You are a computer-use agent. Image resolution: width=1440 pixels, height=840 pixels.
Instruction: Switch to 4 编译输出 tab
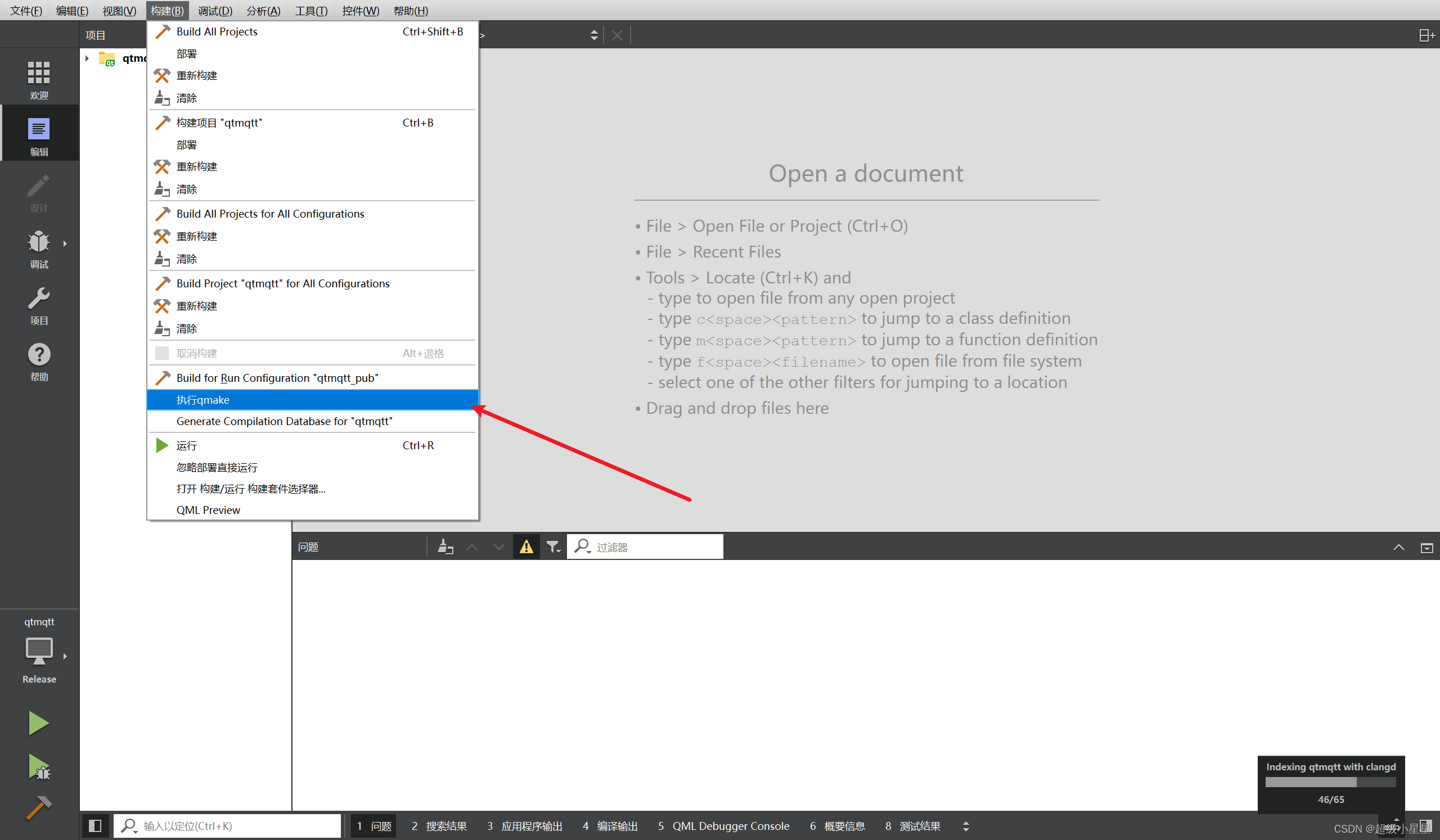[610, 826]
